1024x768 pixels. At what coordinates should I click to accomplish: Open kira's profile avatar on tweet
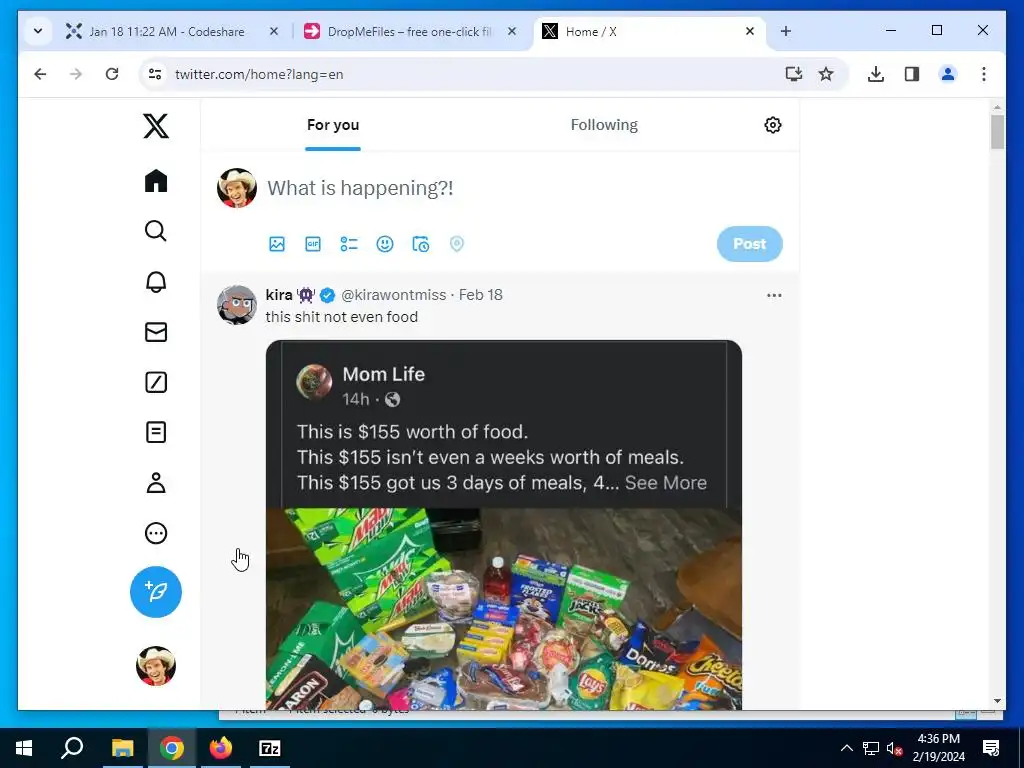(236, 304)
